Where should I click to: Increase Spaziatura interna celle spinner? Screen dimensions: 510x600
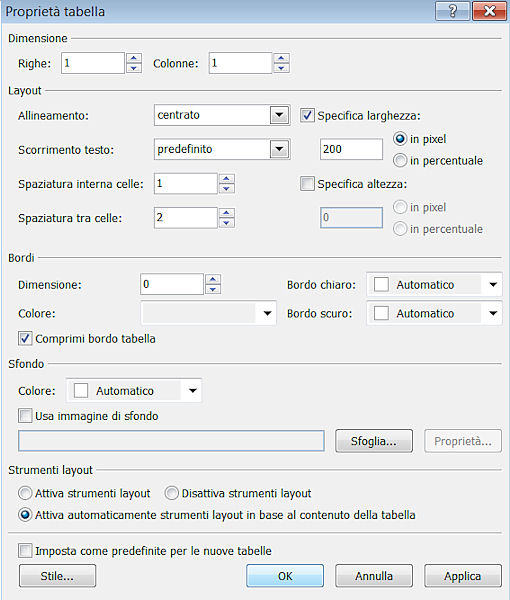[x=226, y=179]
